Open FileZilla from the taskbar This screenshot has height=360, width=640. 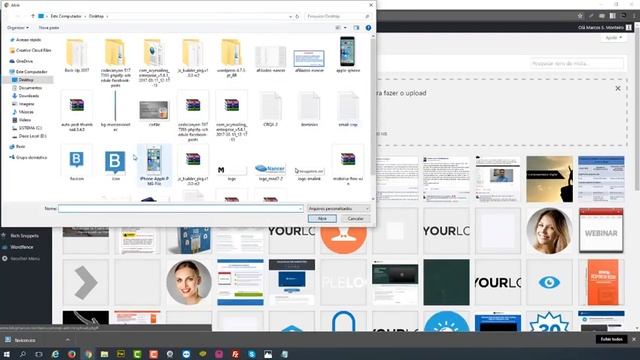click(x=235, y=354)
